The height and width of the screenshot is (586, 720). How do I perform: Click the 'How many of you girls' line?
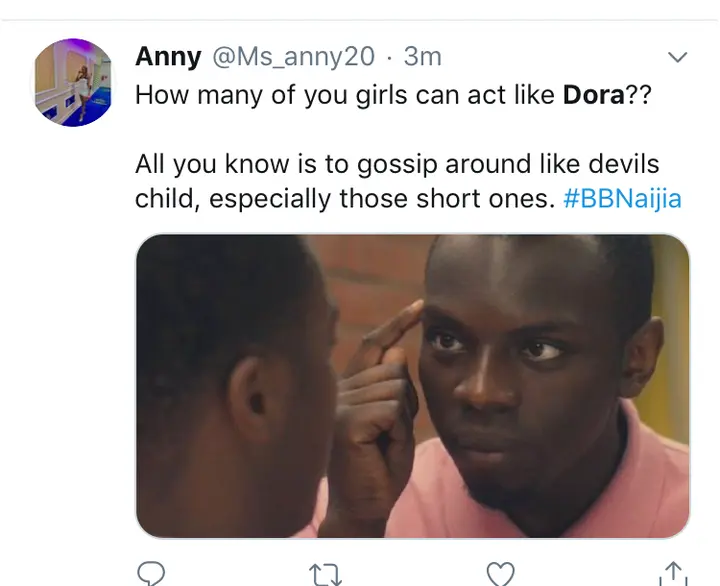tap(393, 95)
